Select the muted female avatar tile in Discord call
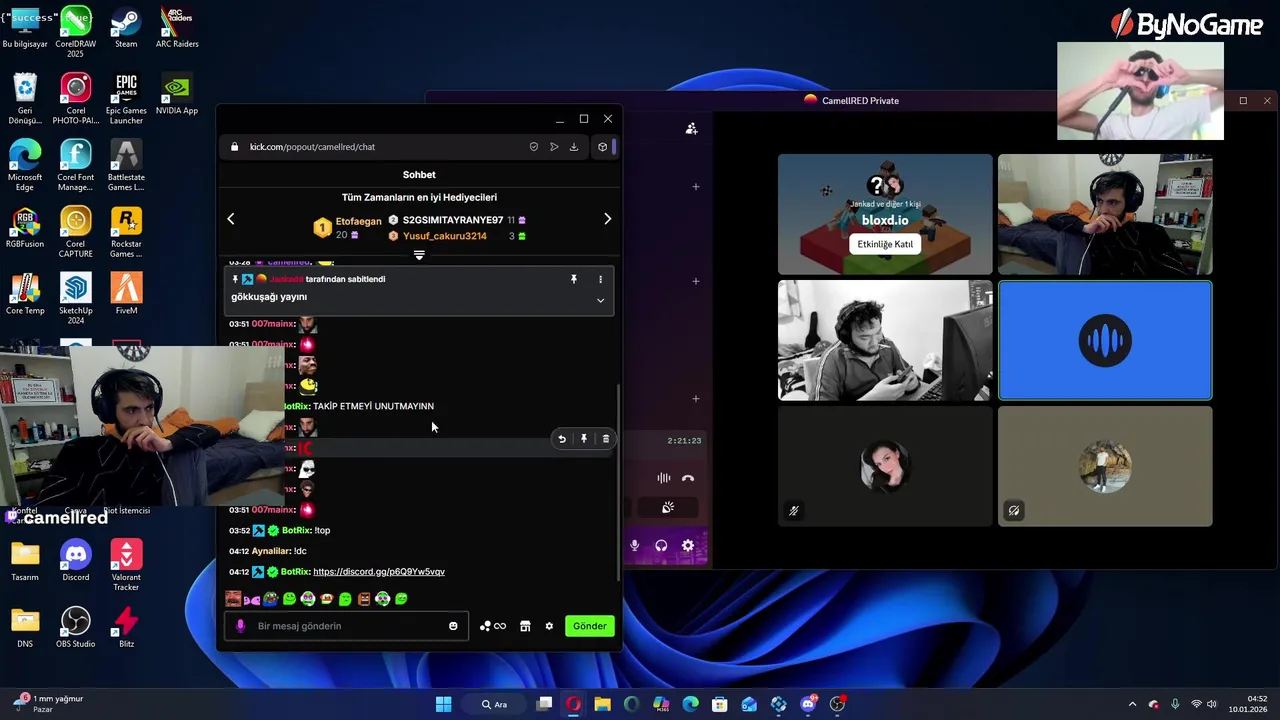1280x720 pixels. (885, 466)
